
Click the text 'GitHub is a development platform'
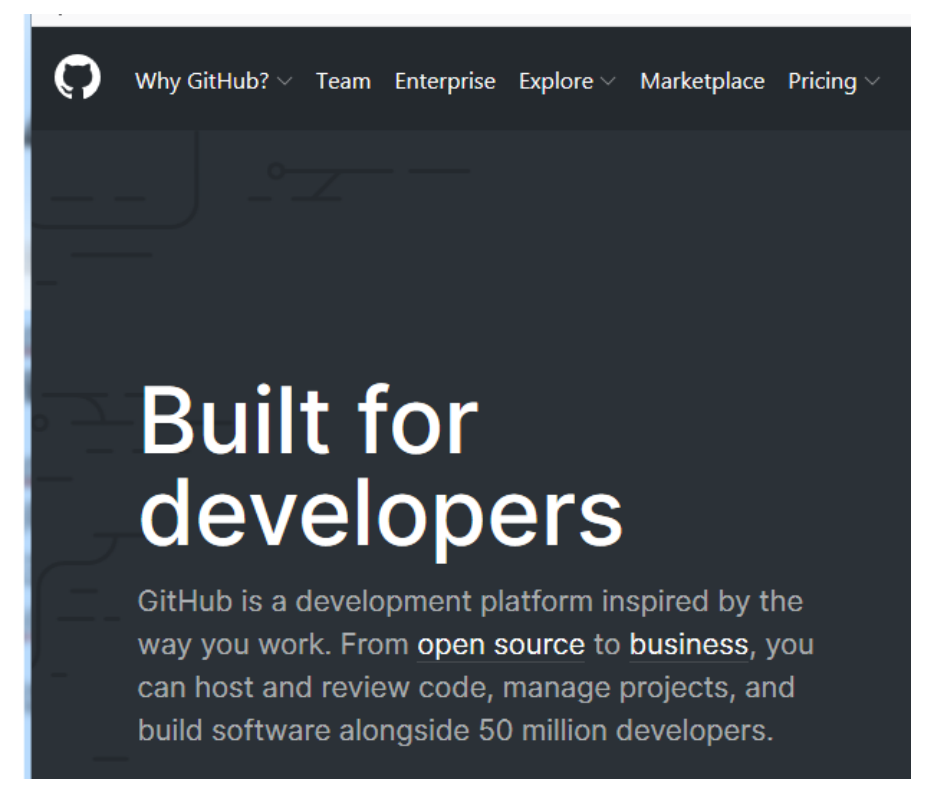click(365, 602)
